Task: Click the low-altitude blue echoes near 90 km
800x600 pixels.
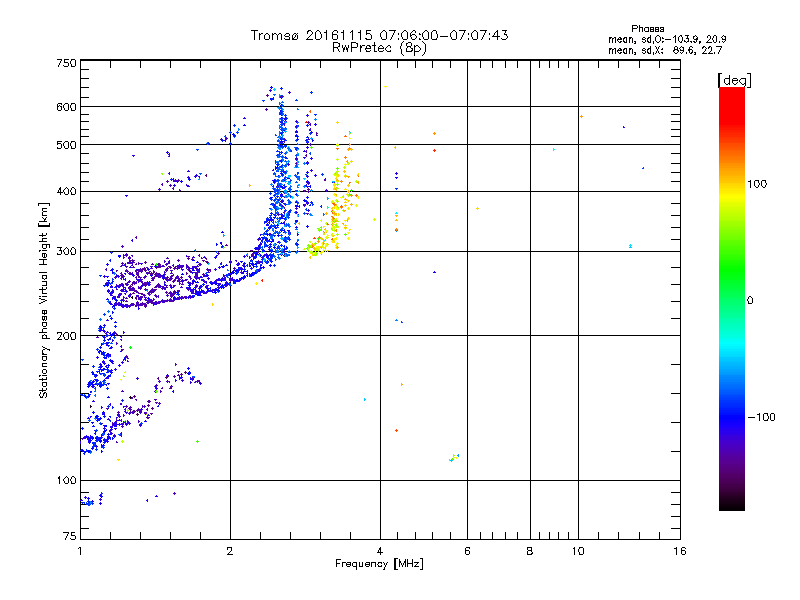Action: (x=92, y=499)
